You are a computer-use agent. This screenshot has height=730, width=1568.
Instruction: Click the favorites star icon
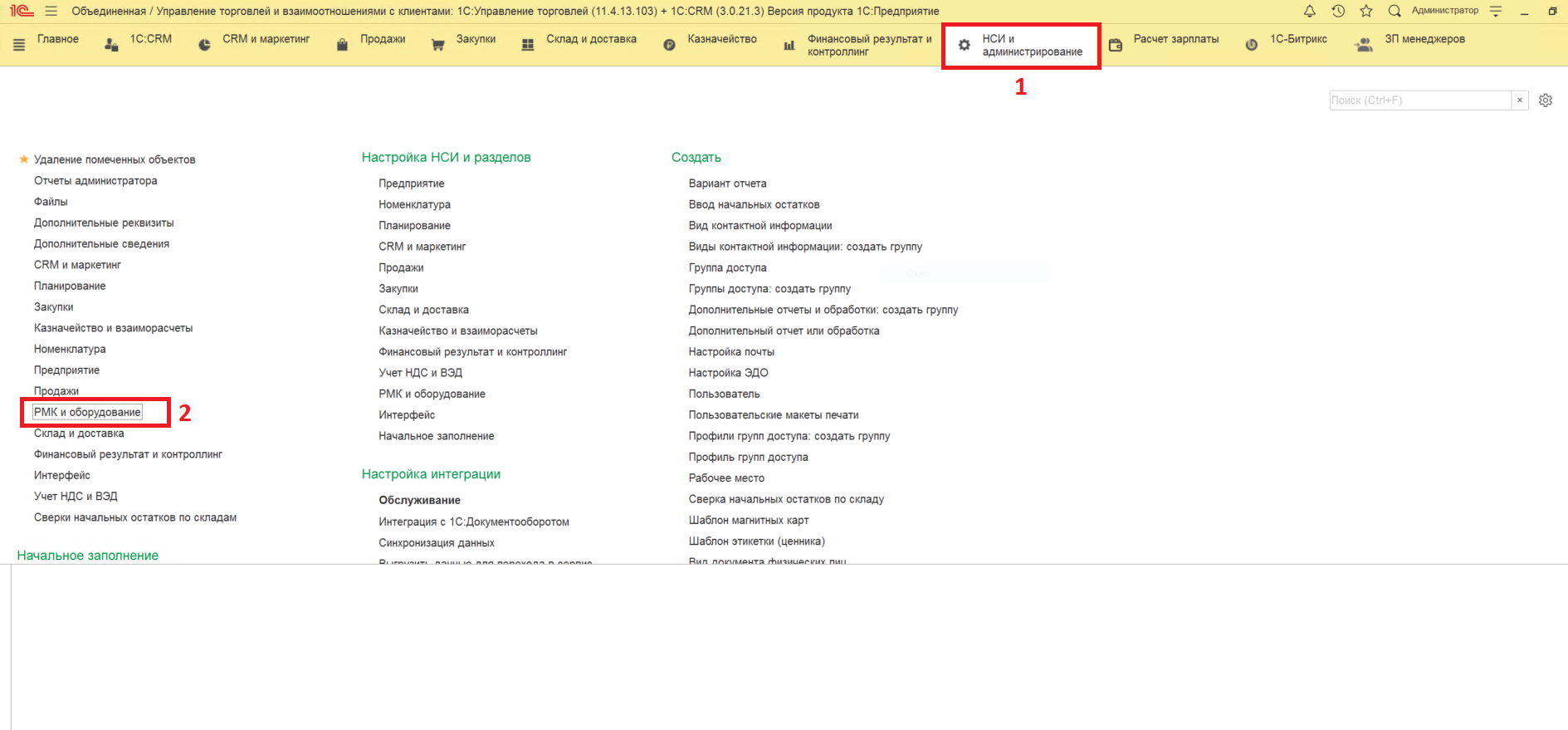pos(1366,11)
